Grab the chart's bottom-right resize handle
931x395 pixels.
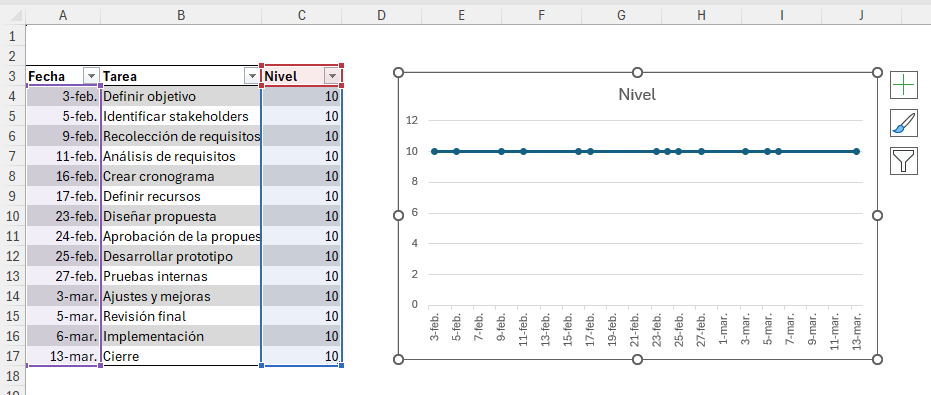coord(878,359)
